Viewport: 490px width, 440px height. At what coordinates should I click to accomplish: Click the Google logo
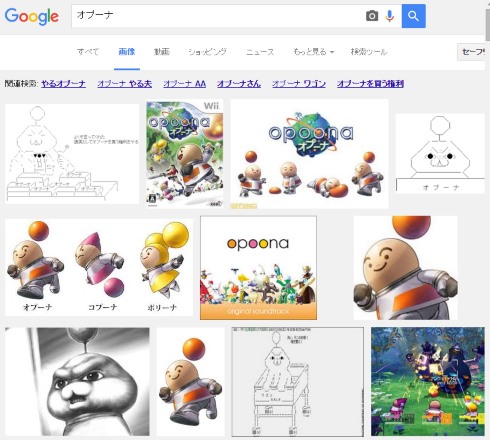point(32,16)
